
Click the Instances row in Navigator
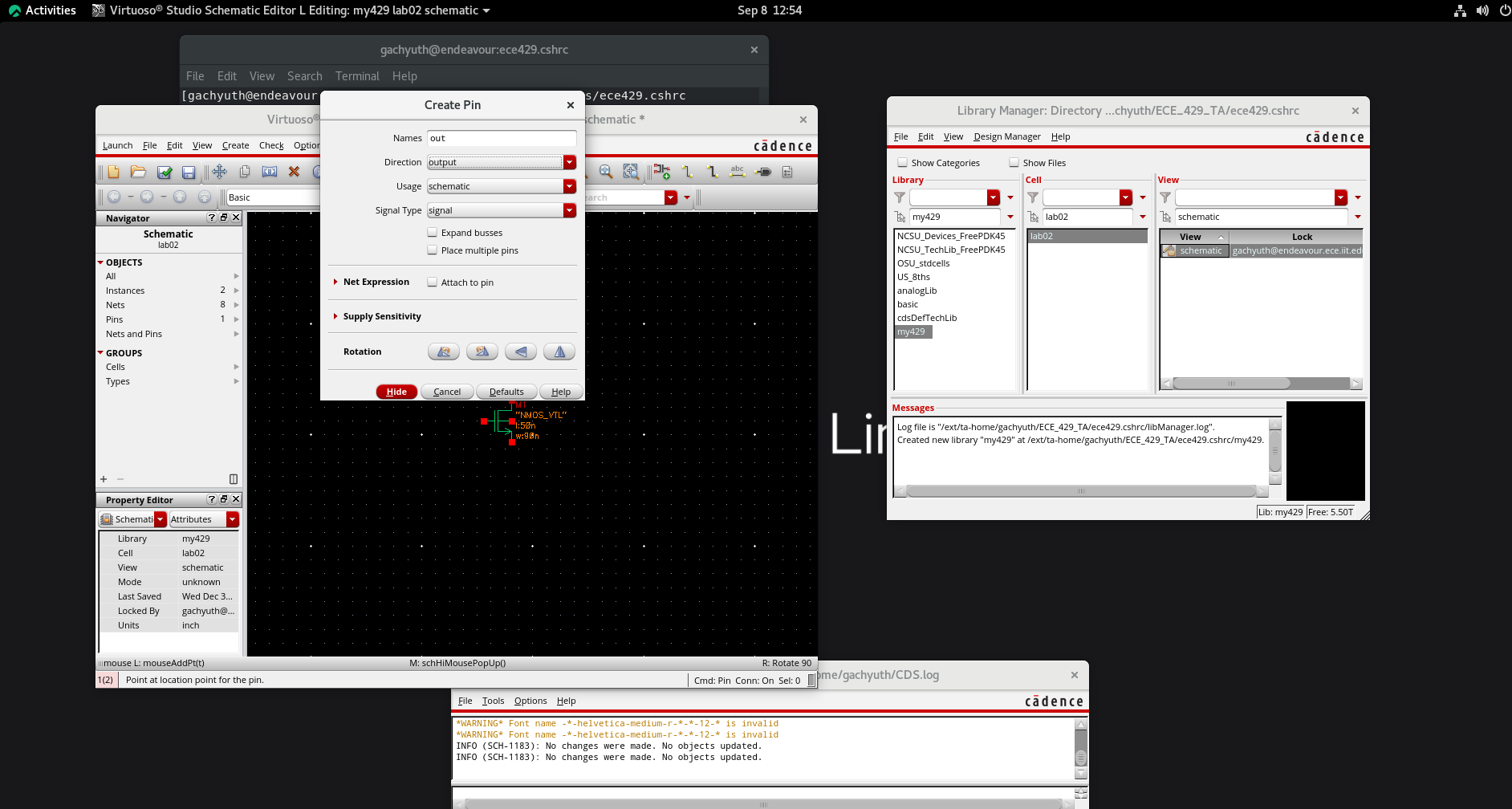pyautogui.click(x=169, y=291)
